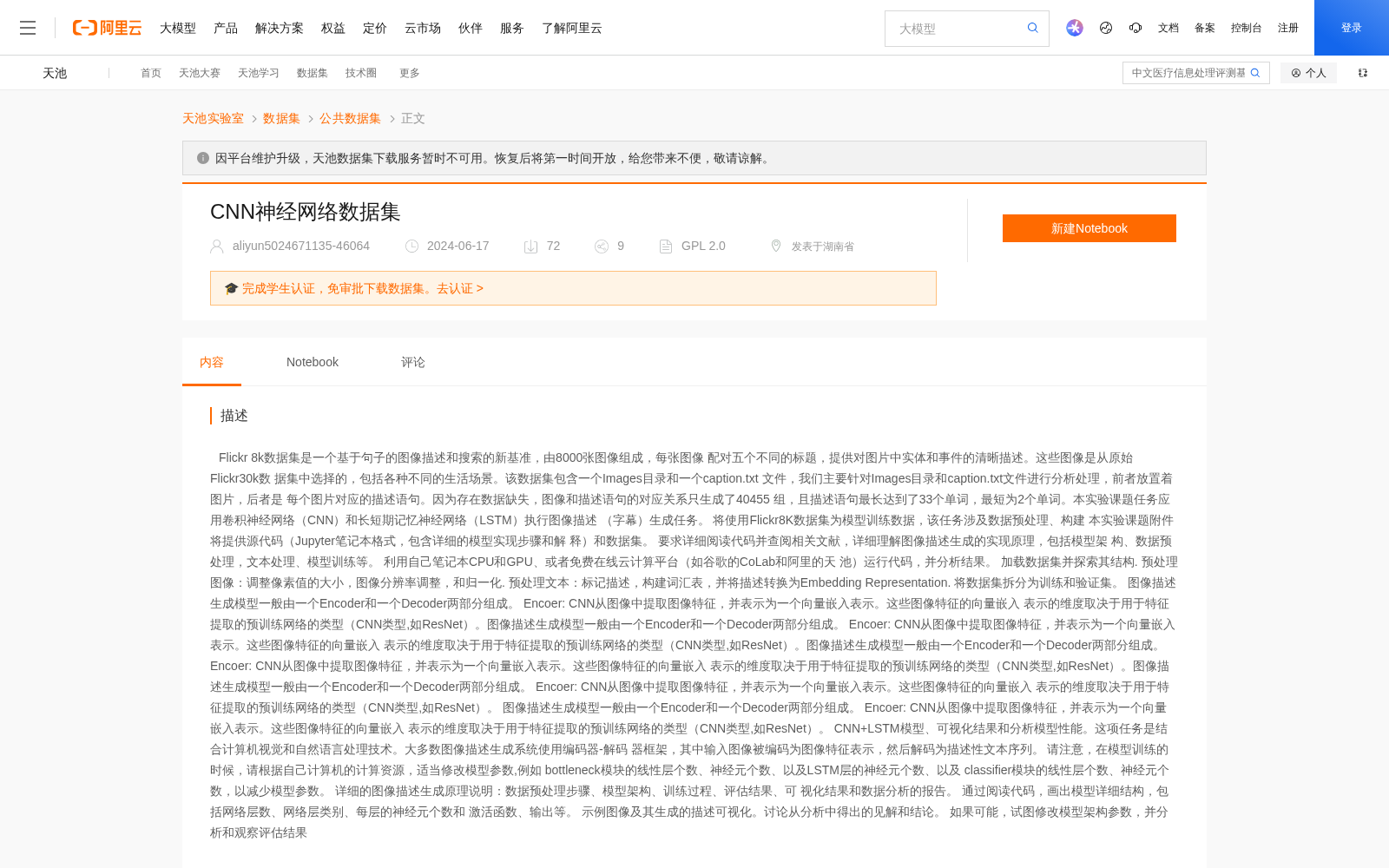Open the 权益 top menu
The height and width of the screenshot is (868, 1389).
pos(333,28)
